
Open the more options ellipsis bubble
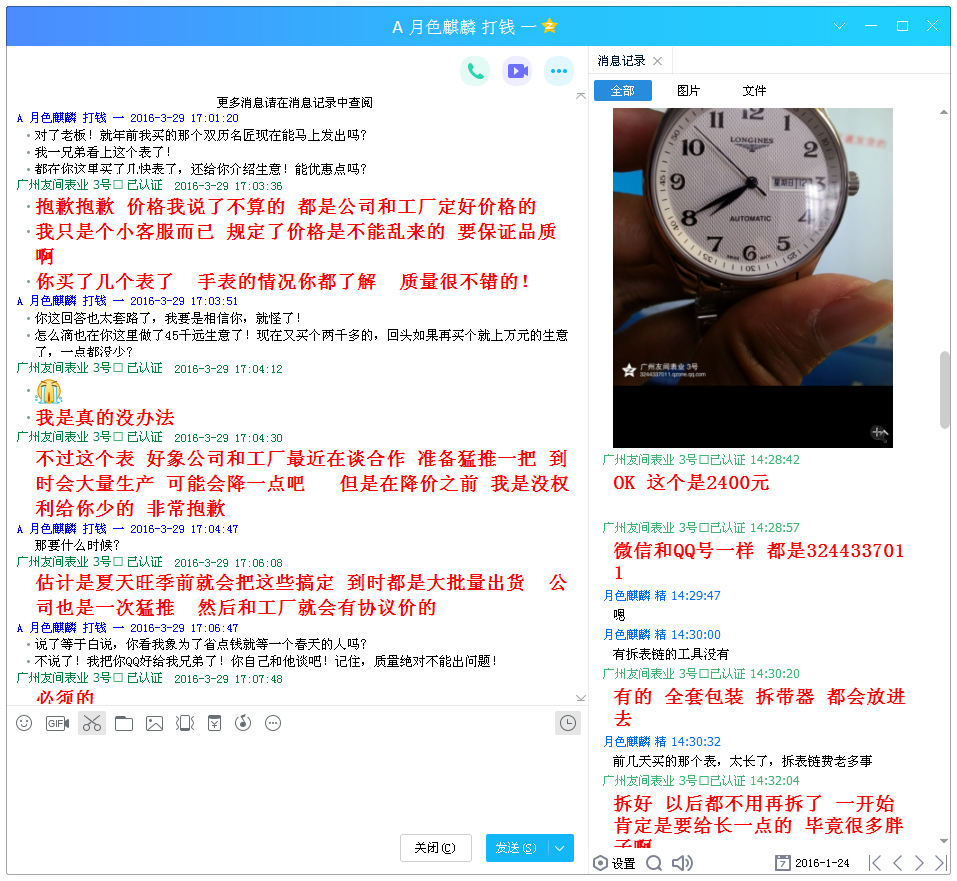[x=558, y=71]
